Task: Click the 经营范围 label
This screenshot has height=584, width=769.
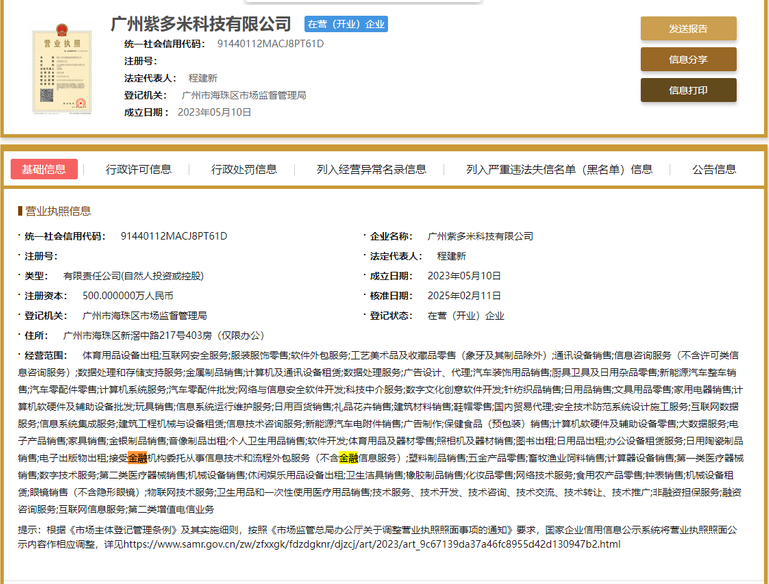Action: pyautogui.click(x=46, y=355)
